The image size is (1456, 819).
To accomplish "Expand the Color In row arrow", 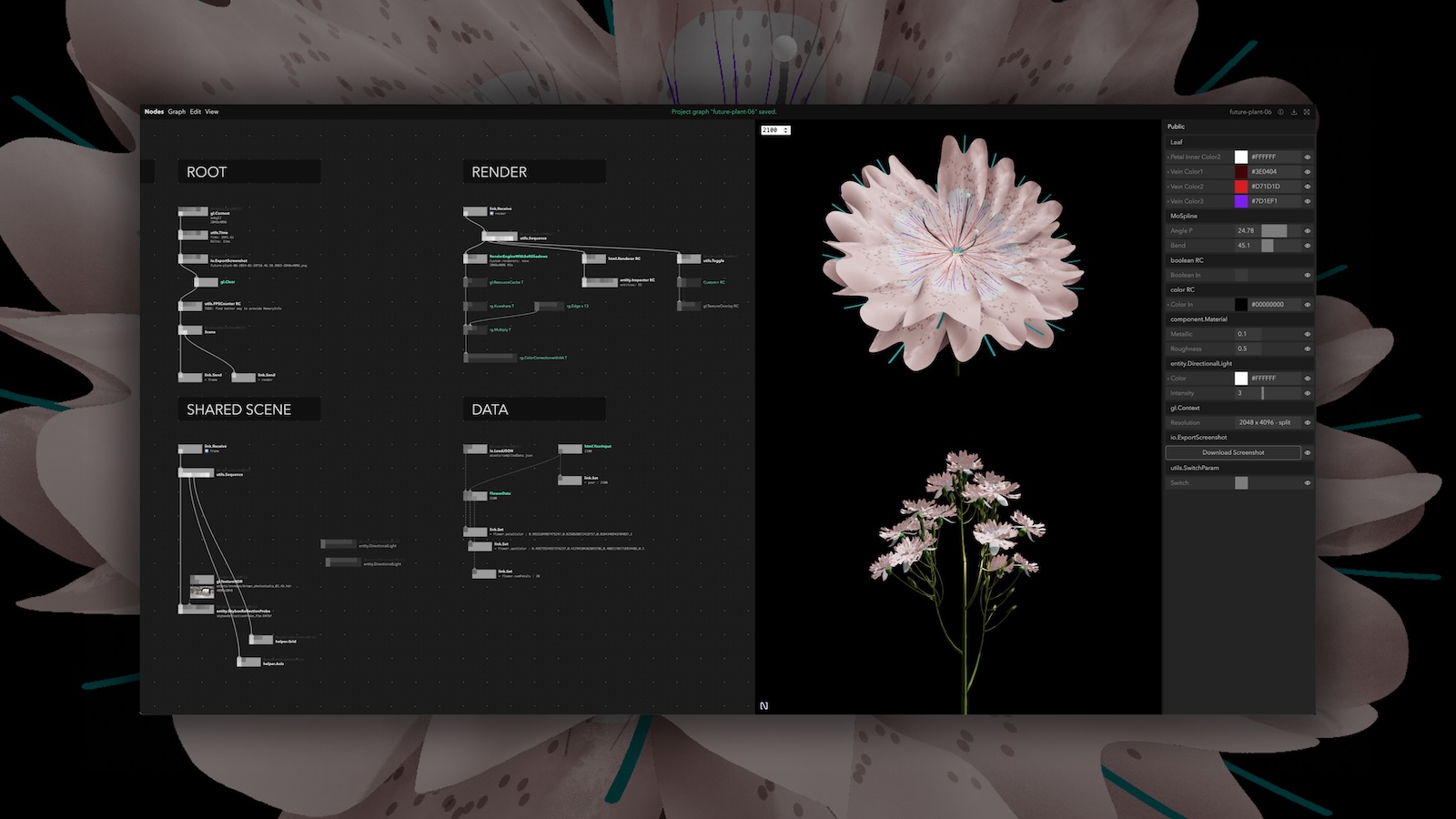I will 1168,304.
